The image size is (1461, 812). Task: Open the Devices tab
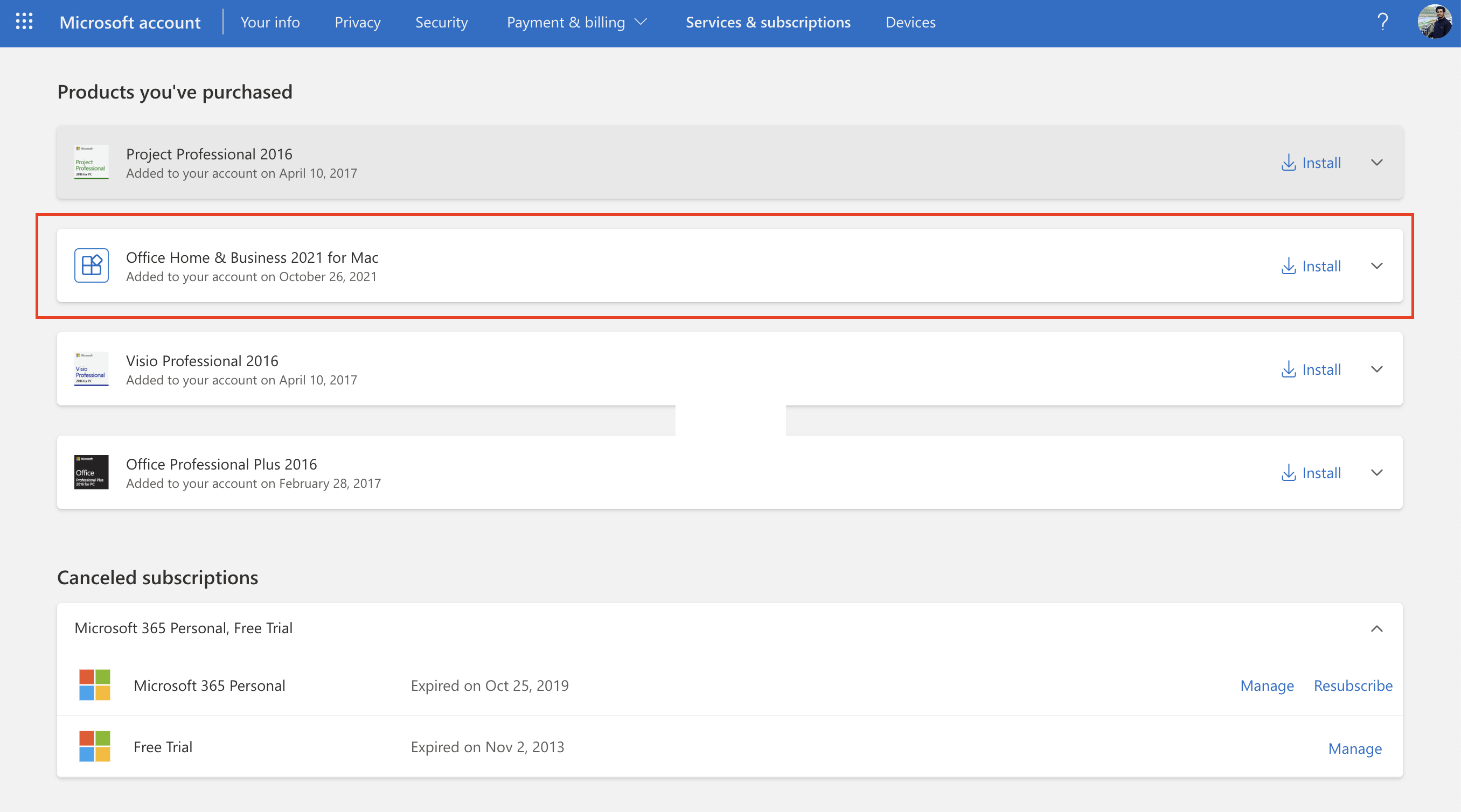click(x=910, y=22)
